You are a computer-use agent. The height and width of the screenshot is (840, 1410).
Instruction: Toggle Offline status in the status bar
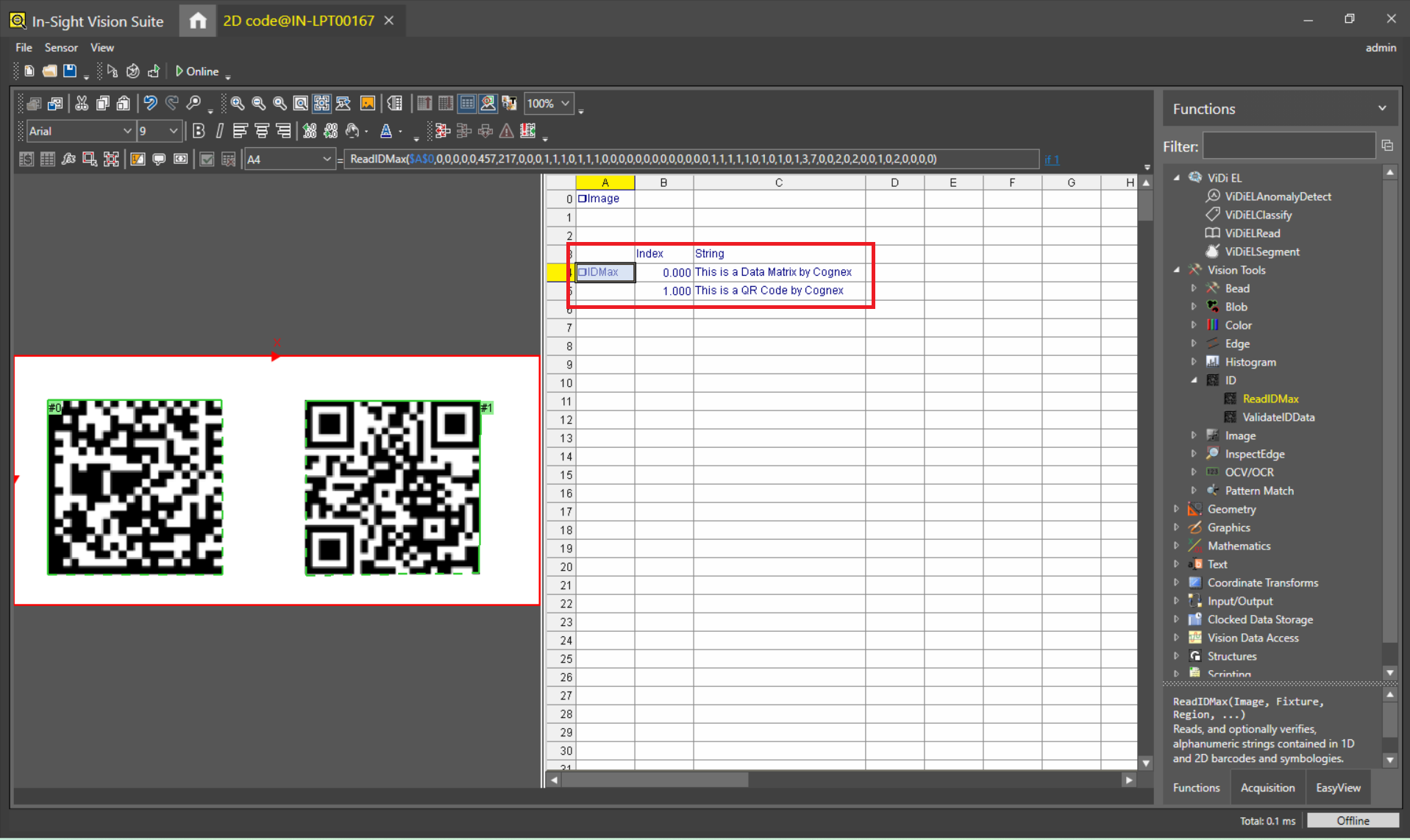(x=1352, y=820)
